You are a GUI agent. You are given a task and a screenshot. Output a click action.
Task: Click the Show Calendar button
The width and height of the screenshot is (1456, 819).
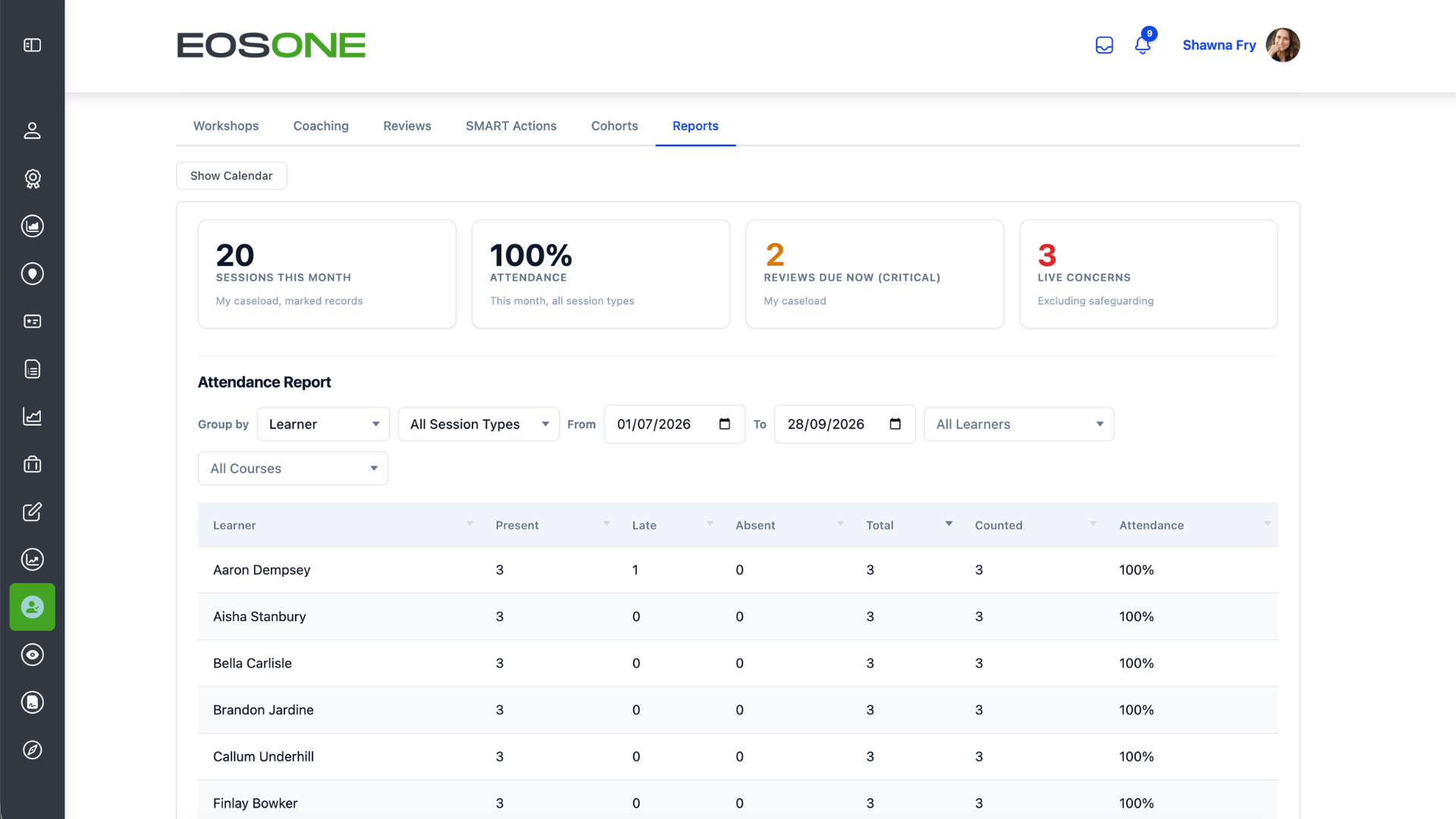231,176
